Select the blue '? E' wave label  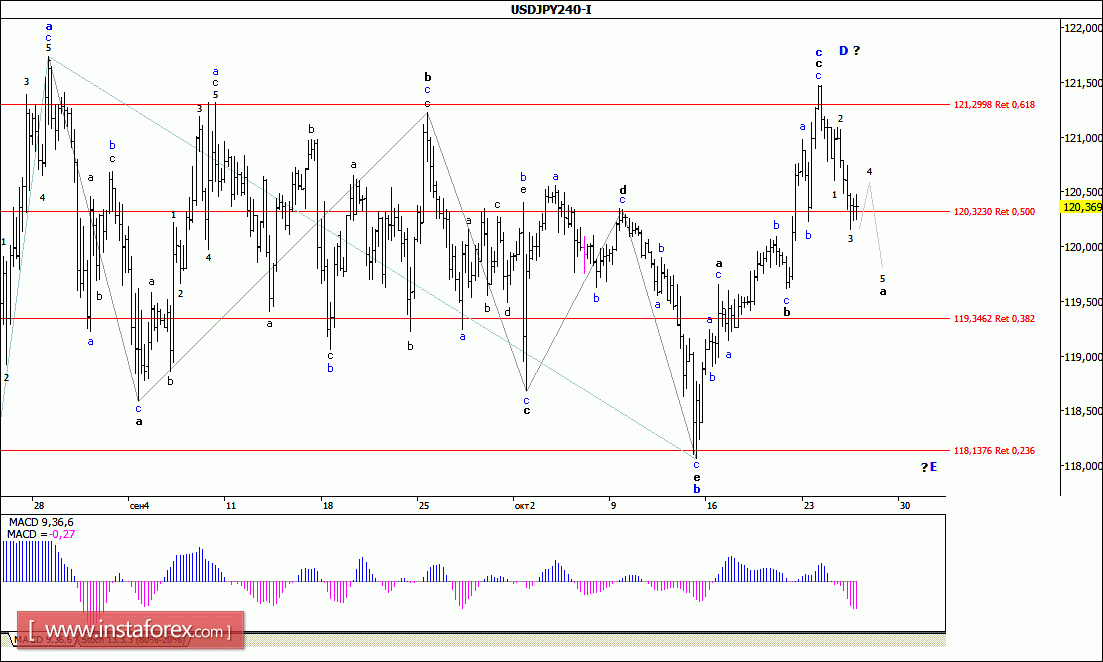point(929,466)
